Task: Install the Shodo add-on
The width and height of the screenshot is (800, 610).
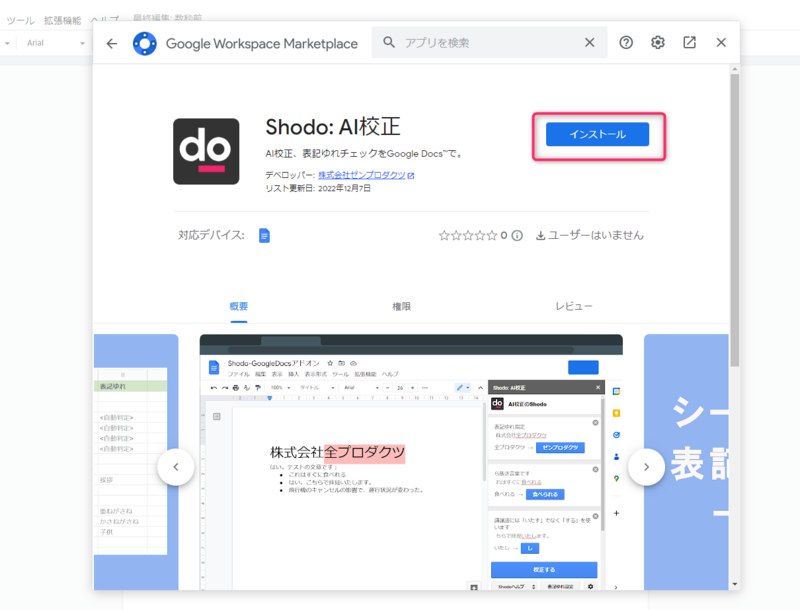Action: 597,134
